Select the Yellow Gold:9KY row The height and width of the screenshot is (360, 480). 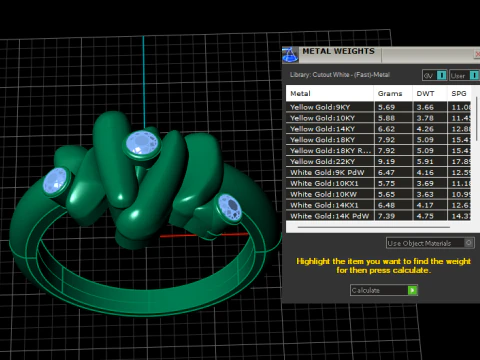pos(378,107)
